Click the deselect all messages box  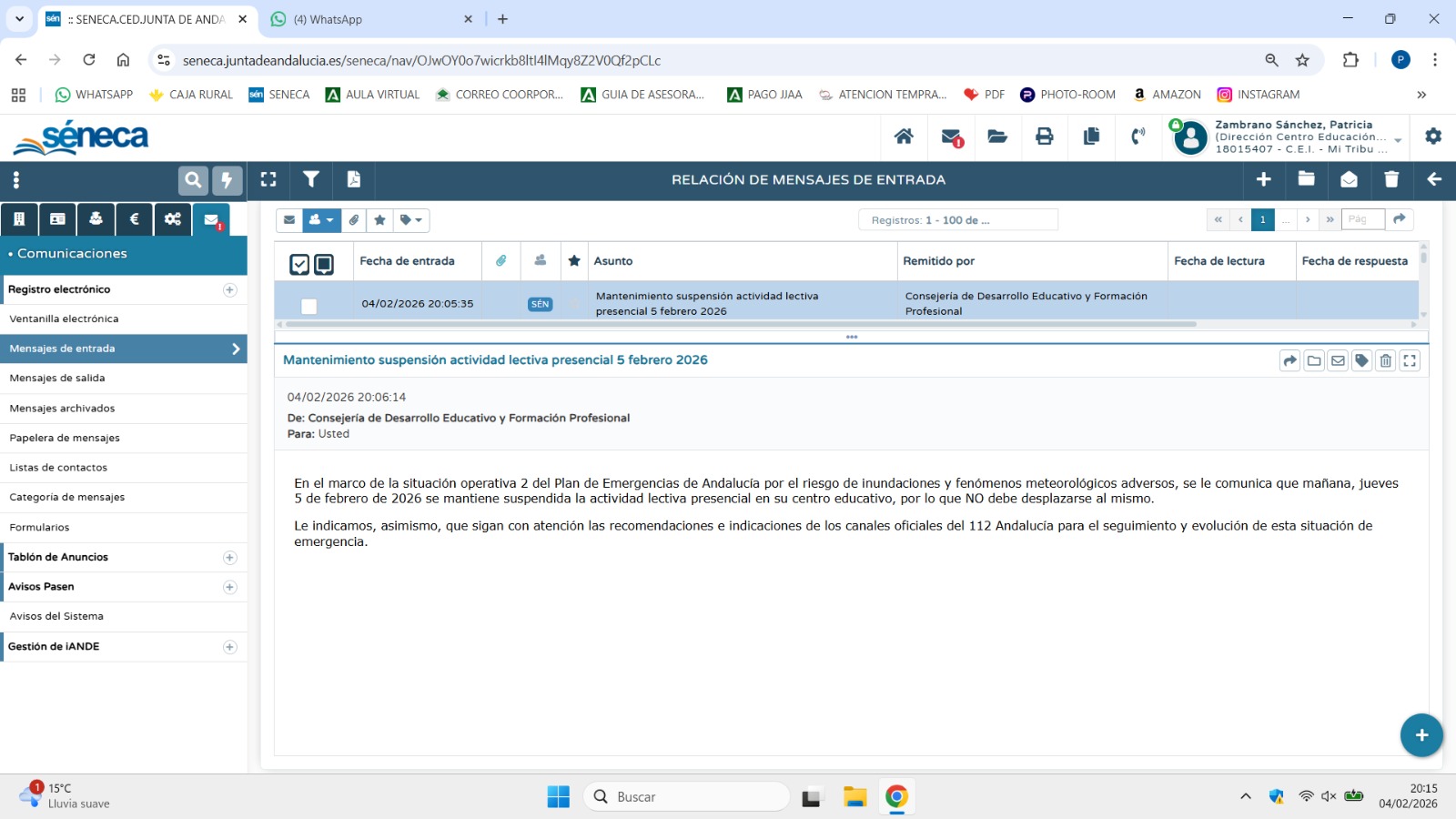[x=324, y=264]
